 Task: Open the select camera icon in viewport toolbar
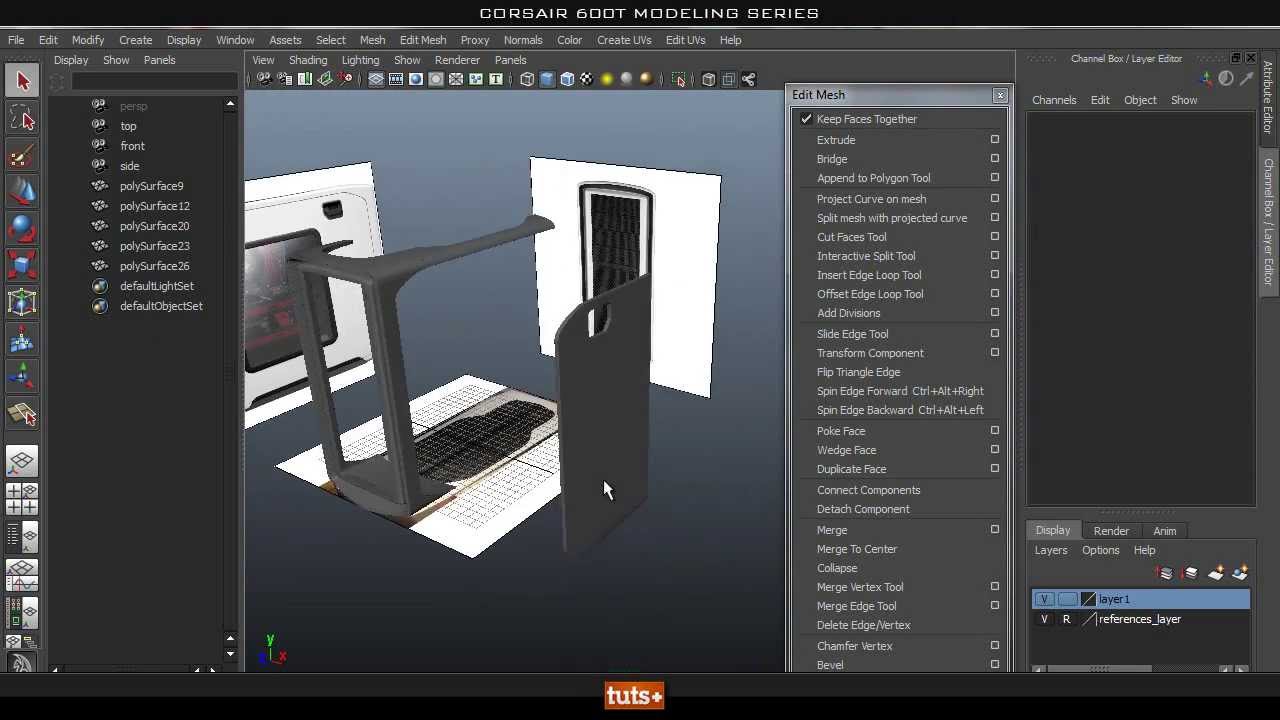264,79
